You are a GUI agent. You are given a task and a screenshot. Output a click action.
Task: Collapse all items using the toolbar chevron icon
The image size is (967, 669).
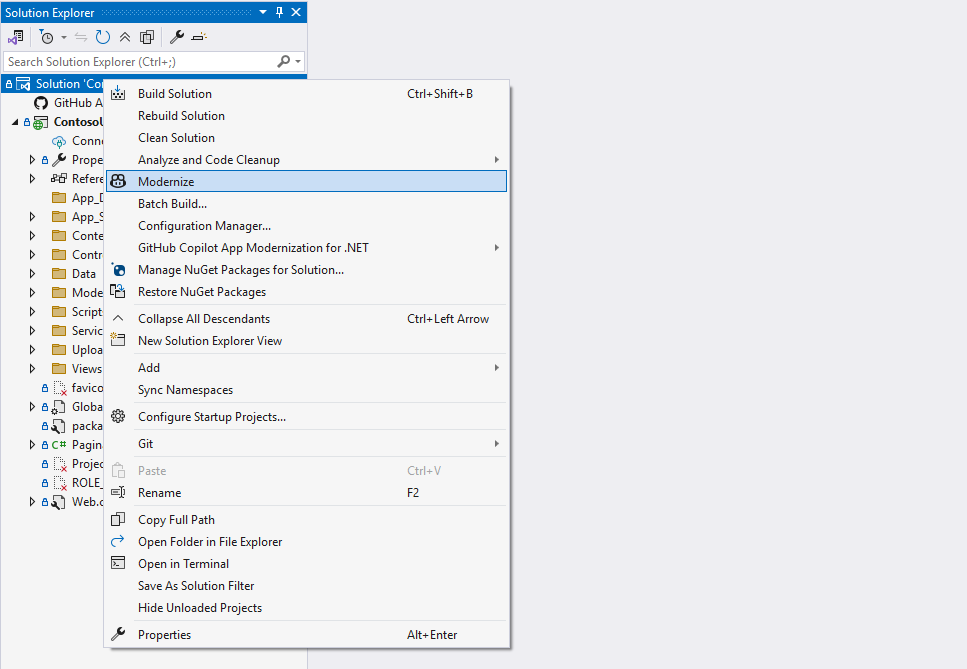point(124,37)
